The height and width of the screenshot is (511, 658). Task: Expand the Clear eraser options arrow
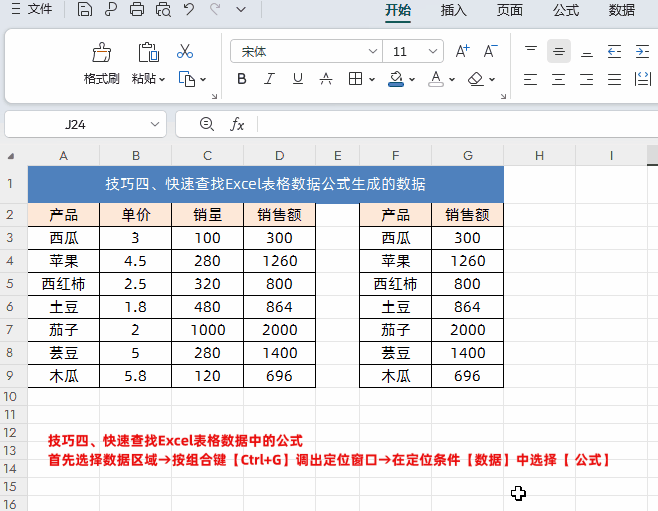492,79
